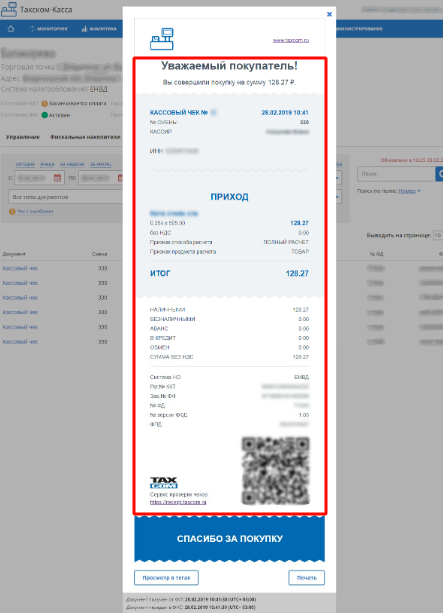Open the www.taxcom.ru link
The image size is (443, 613).
coord(291,40)
